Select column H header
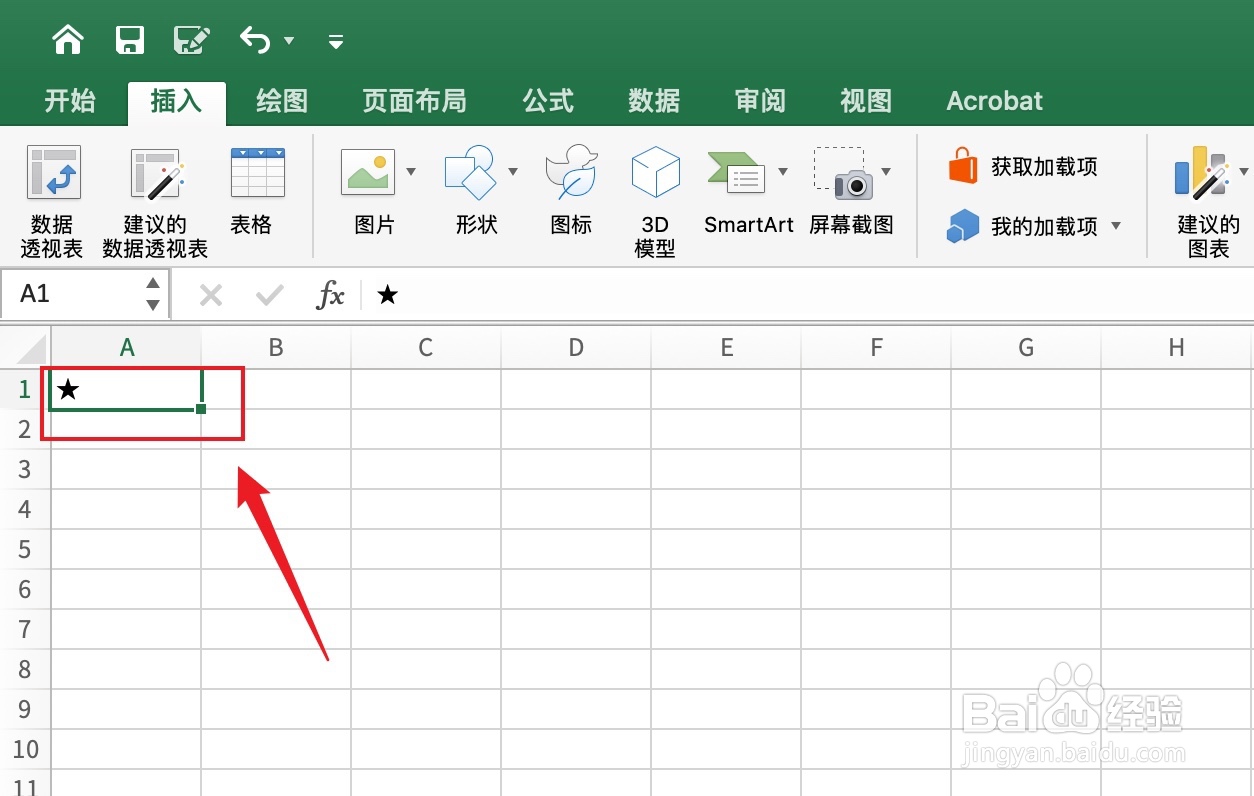 (1177, 348)
